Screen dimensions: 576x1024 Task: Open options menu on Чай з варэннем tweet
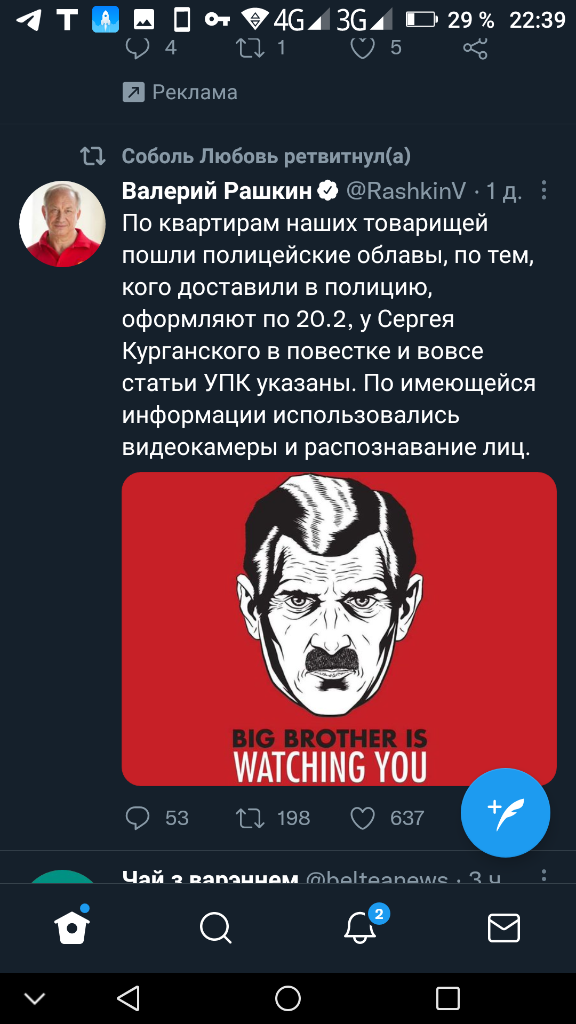coord(544,875)
